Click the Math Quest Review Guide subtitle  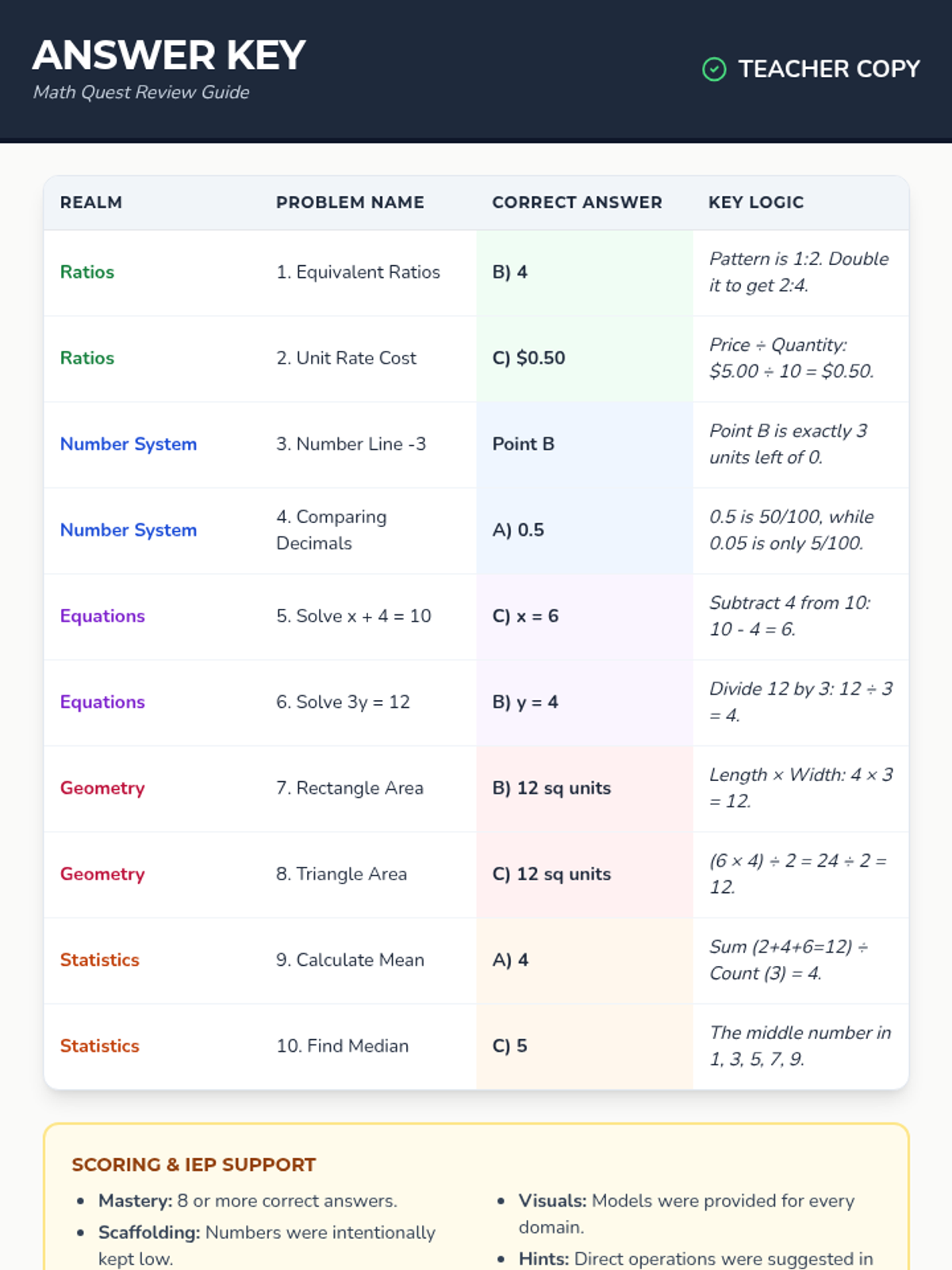[x=141, y=92]
